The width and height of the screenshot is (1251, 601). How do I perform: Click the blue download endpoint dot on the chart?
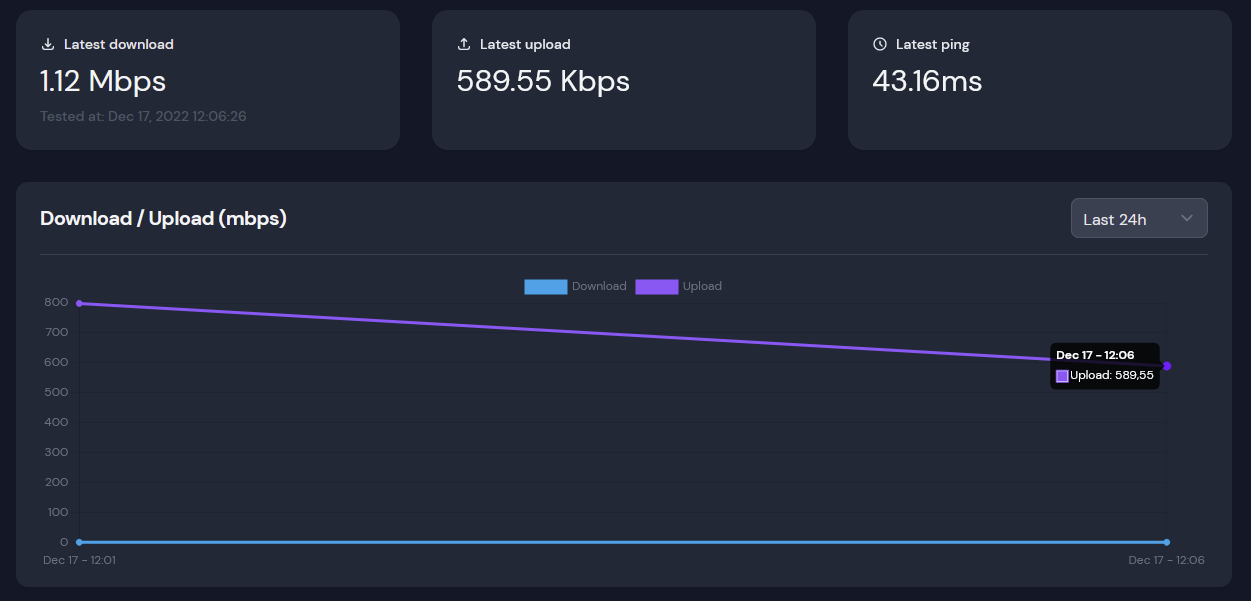click(x=1168, y=542)
